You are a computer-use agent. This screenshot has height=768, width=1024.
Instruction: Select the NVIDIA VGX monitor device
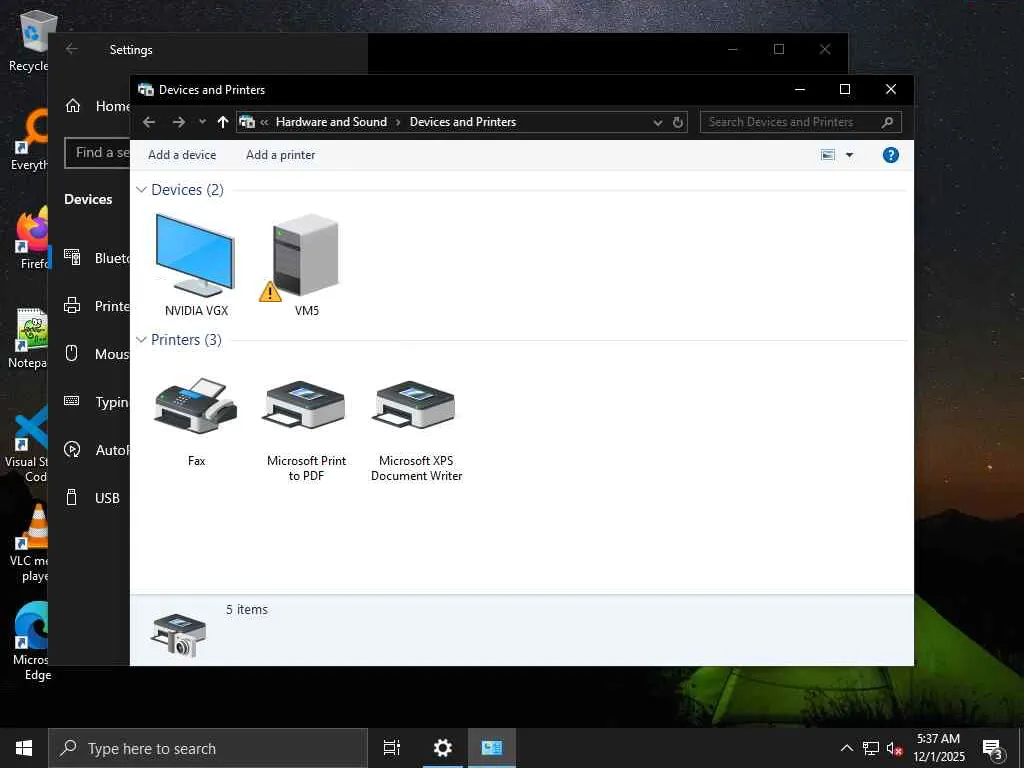click(196, 264)
